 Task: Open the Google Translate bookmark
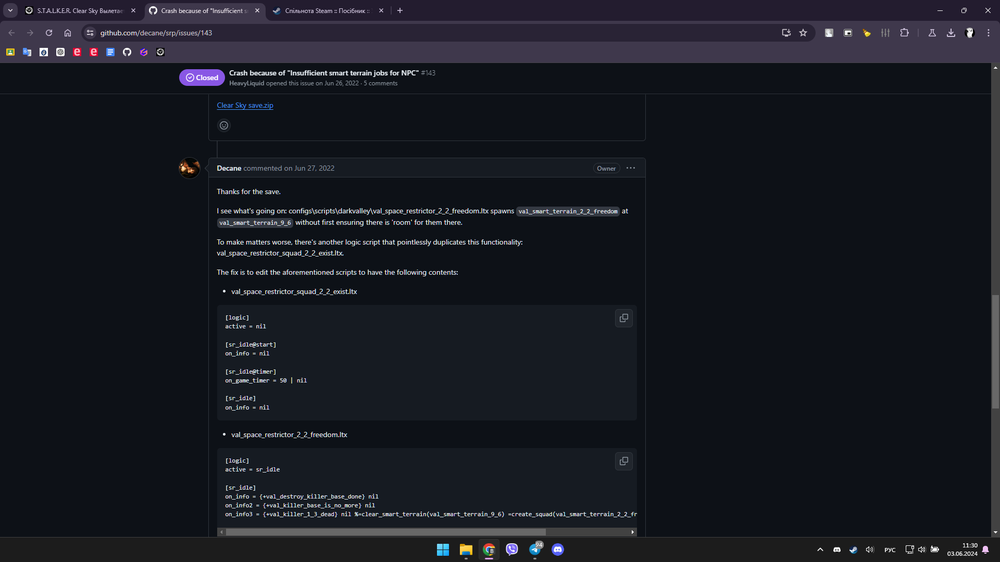tap(27, 52)
